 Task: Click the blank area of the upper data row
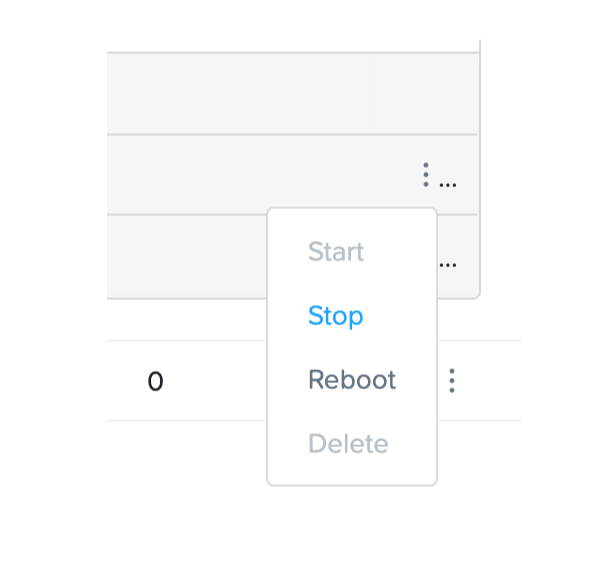(x=250, y=174)
